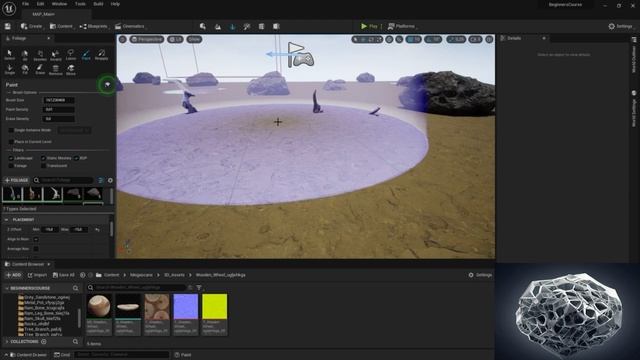Open the editor Settings button
Screen dimensions: 640x360
click(620, 26)
